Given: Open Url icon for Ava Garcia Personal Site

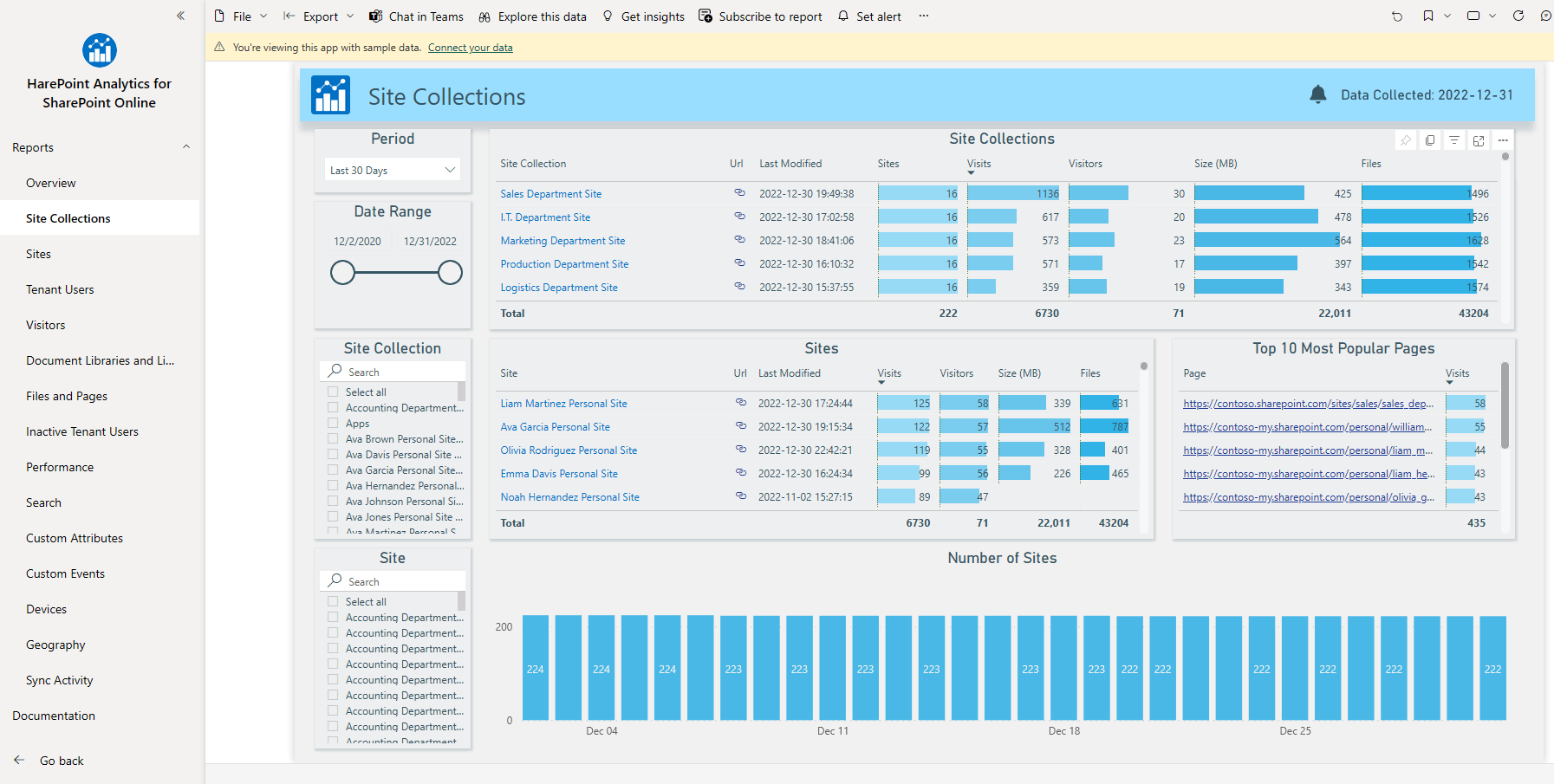Looking at the screenshot, I should click(x=741, y=425).
